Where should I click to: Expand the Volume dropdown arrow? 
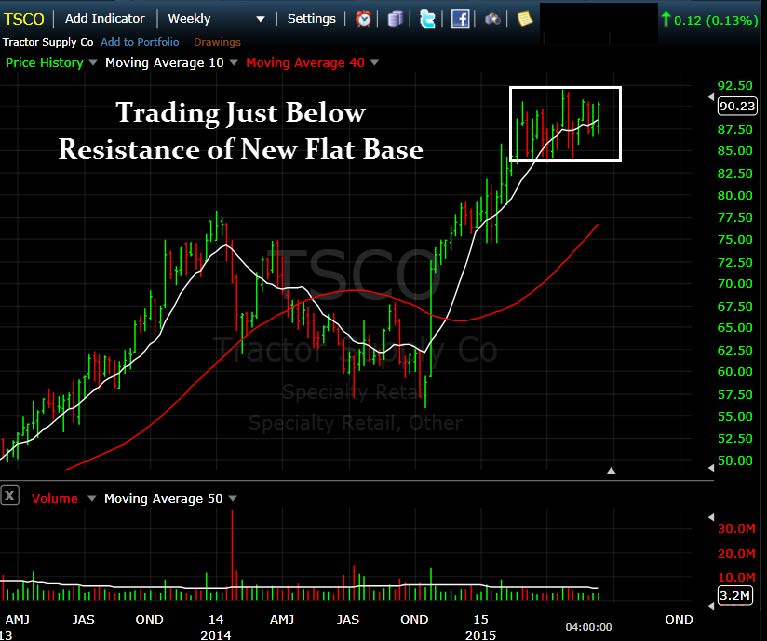[91, 498]
